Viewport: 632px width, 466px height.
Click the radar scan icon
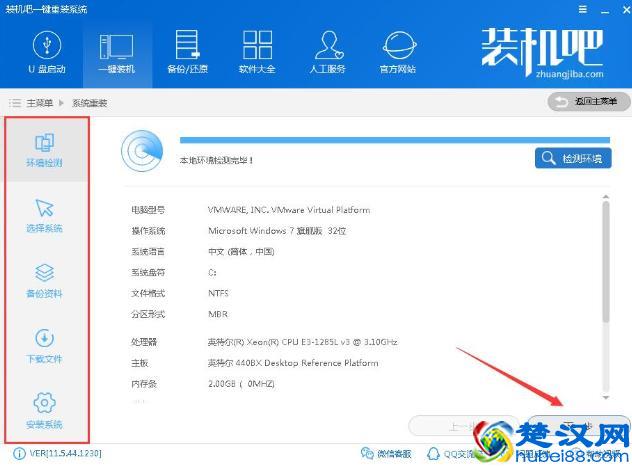(142, 150)
